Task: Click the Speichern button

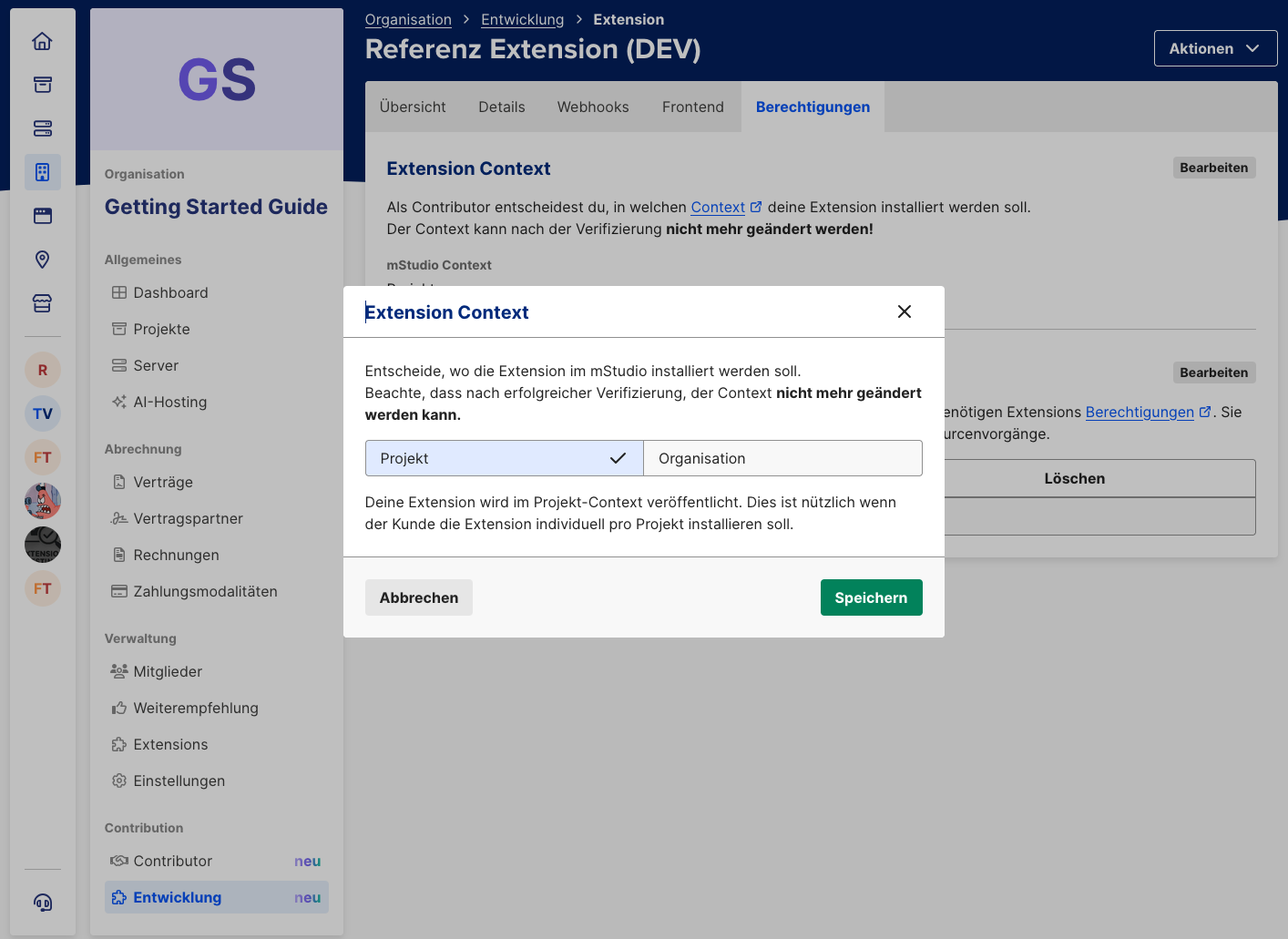Action: pyautogui.click(x=871, y=597)
